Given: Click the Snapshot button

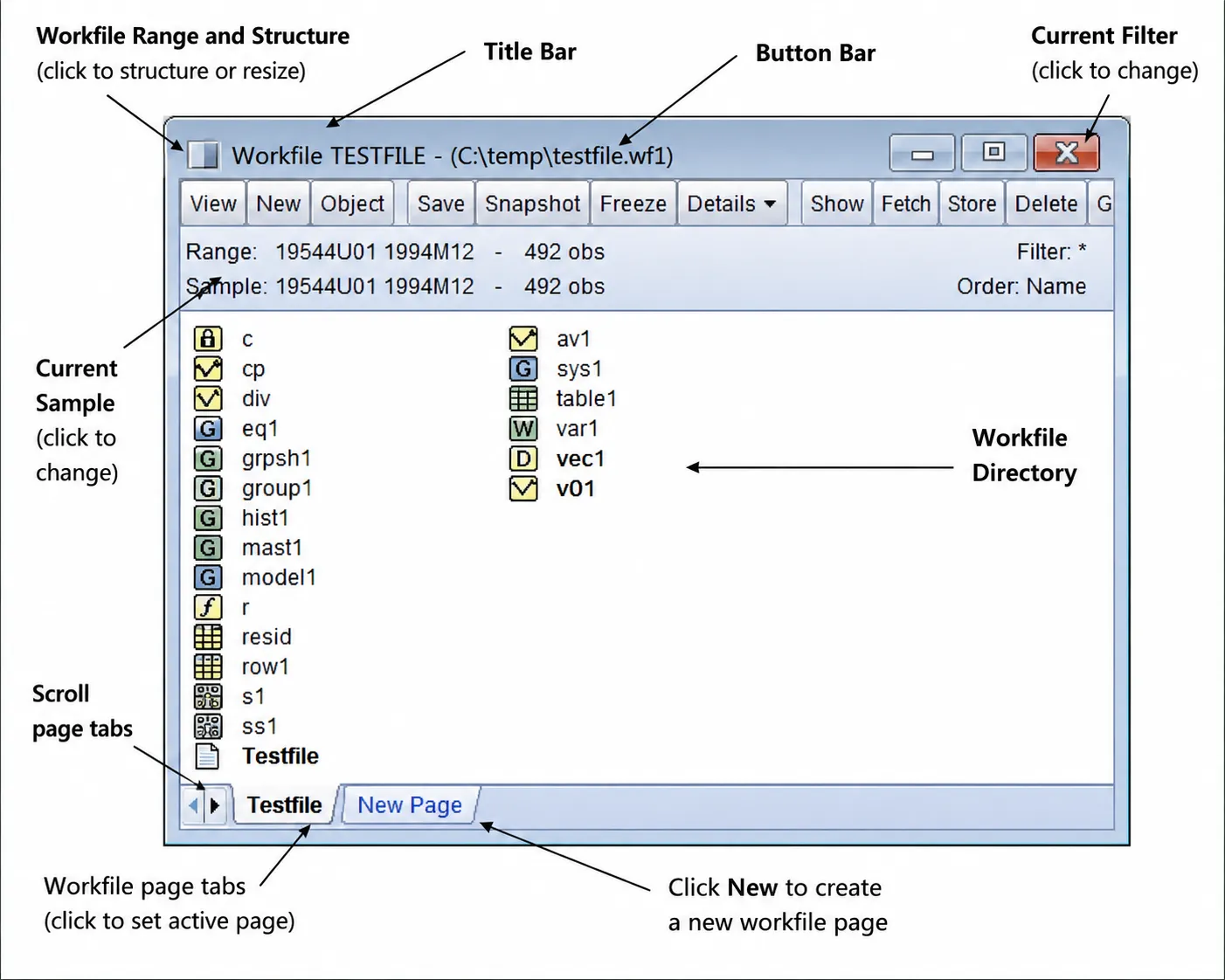Looking at the screenshot, I should point(533,204).
